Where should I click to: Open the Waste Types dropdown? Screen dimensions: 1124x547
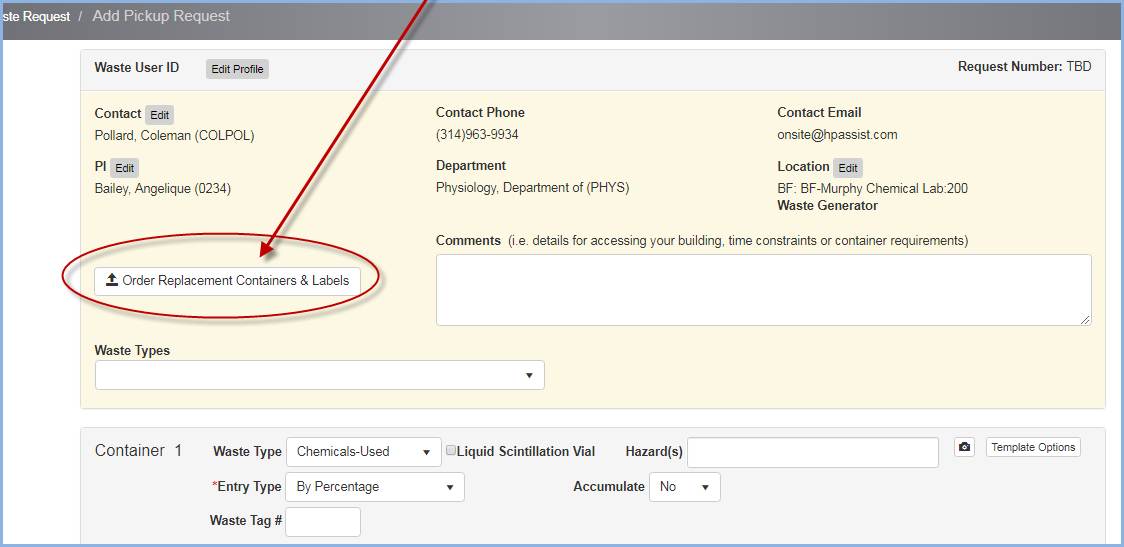(319, 375)
